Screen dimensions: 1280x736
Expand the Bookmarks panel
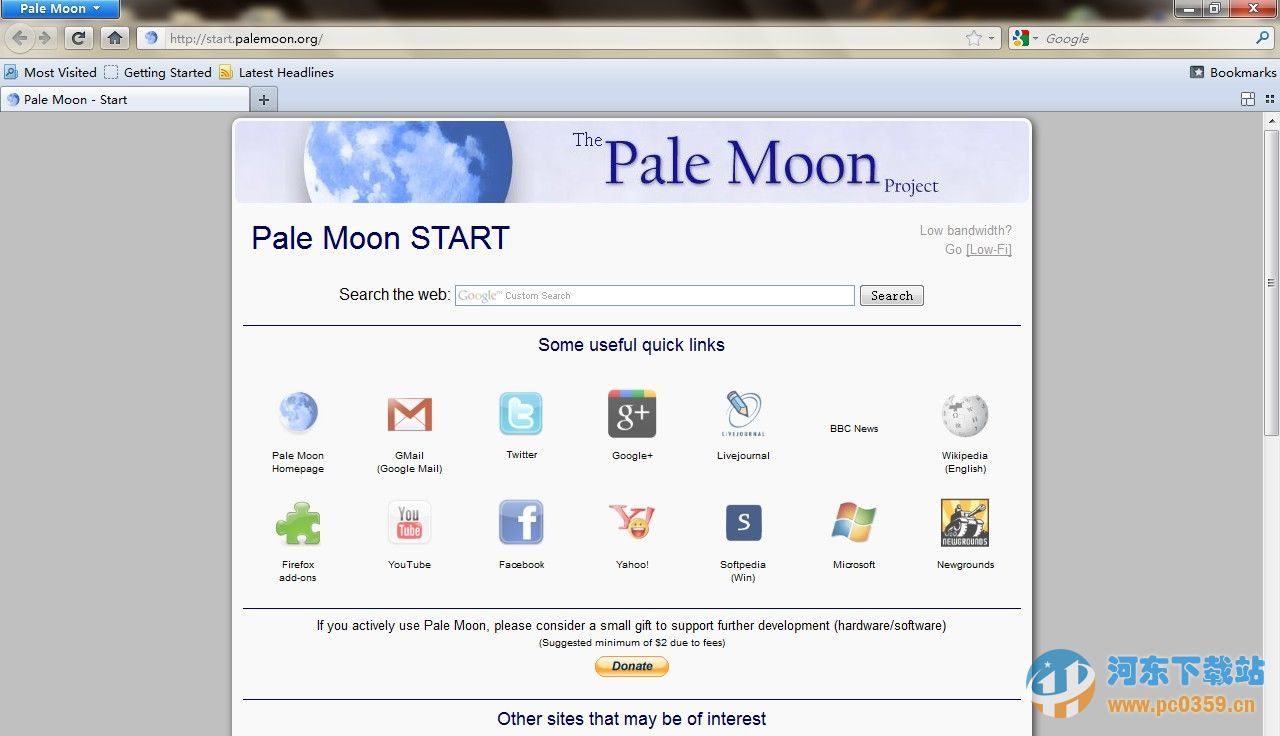click(x=1232, y=72)
